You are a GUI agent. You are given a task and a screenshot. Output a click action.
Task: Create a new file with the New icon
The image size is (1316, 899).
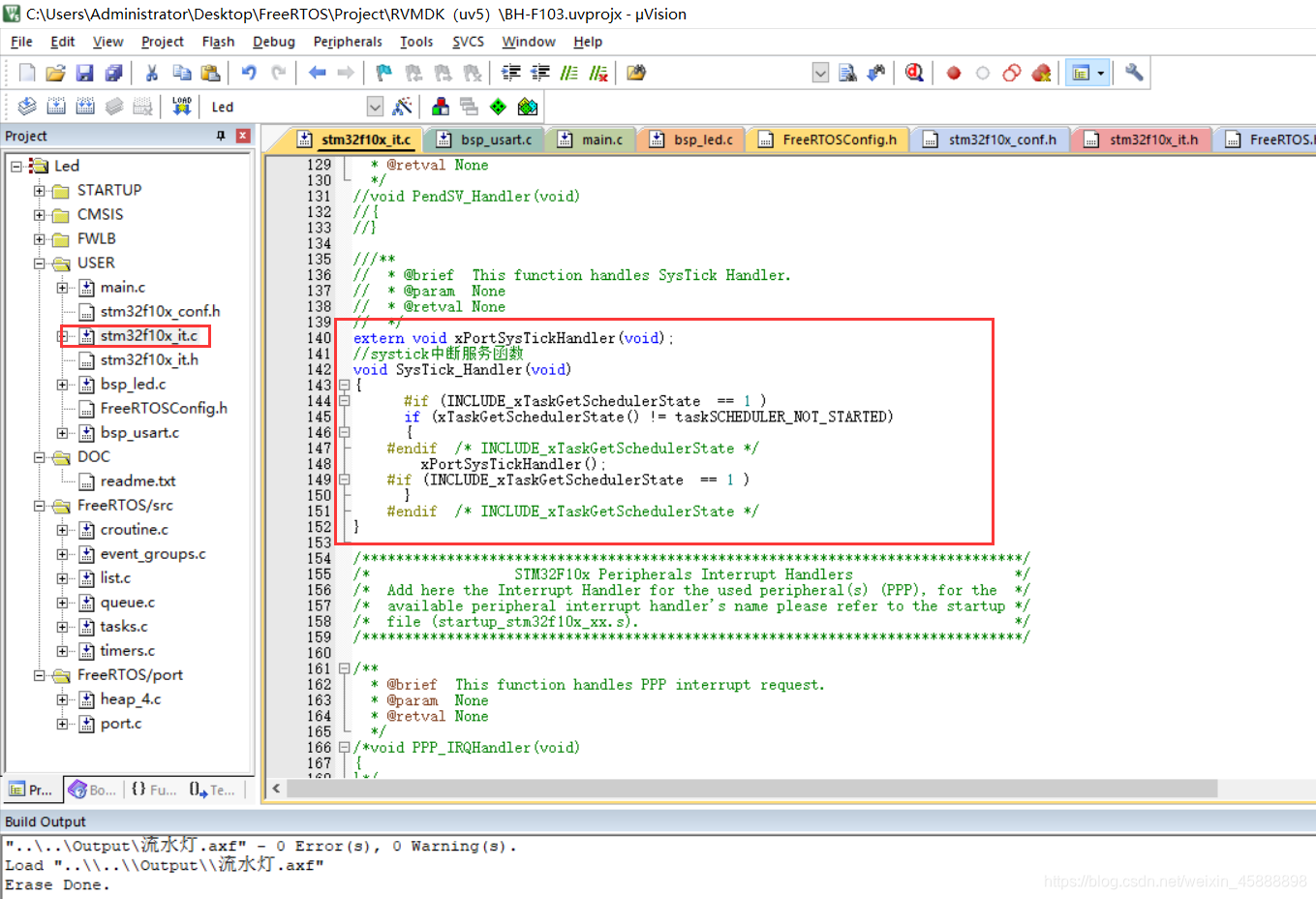[x=27, y=73]
